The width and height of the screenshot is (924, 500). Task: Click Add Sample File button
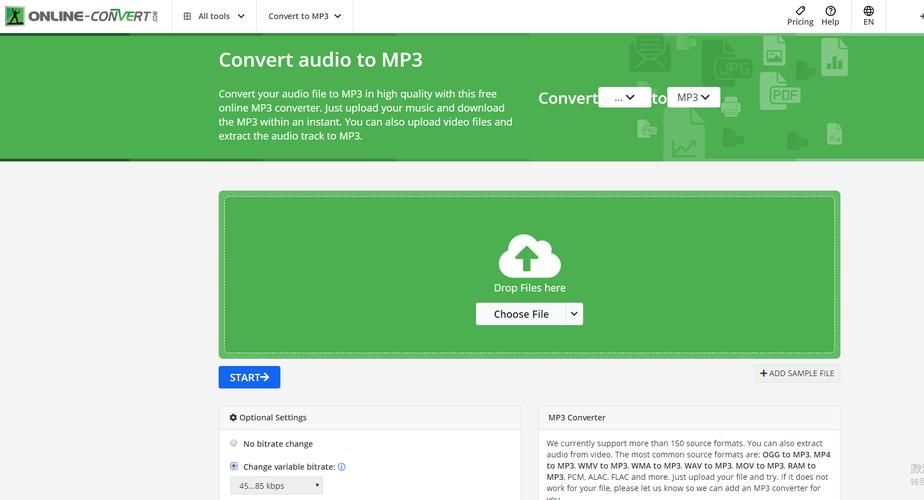click(797, 374)
